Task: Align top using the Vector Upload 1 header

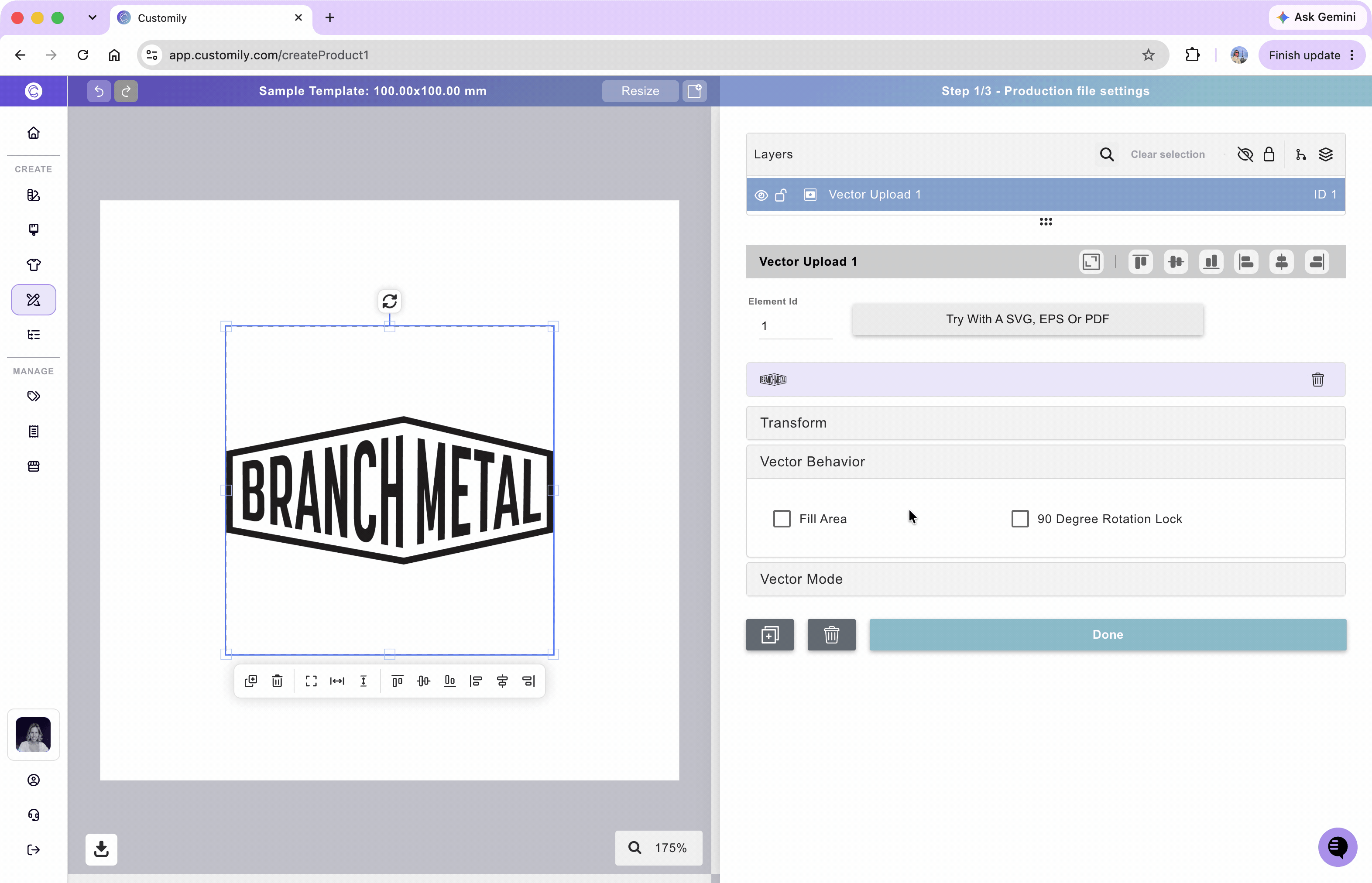Action: (1140, 262)
